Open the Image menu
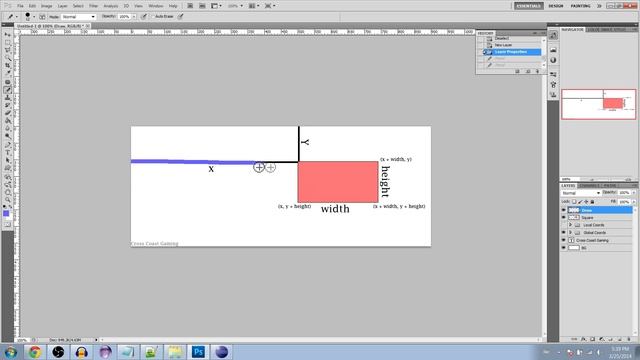 [47, 6]
